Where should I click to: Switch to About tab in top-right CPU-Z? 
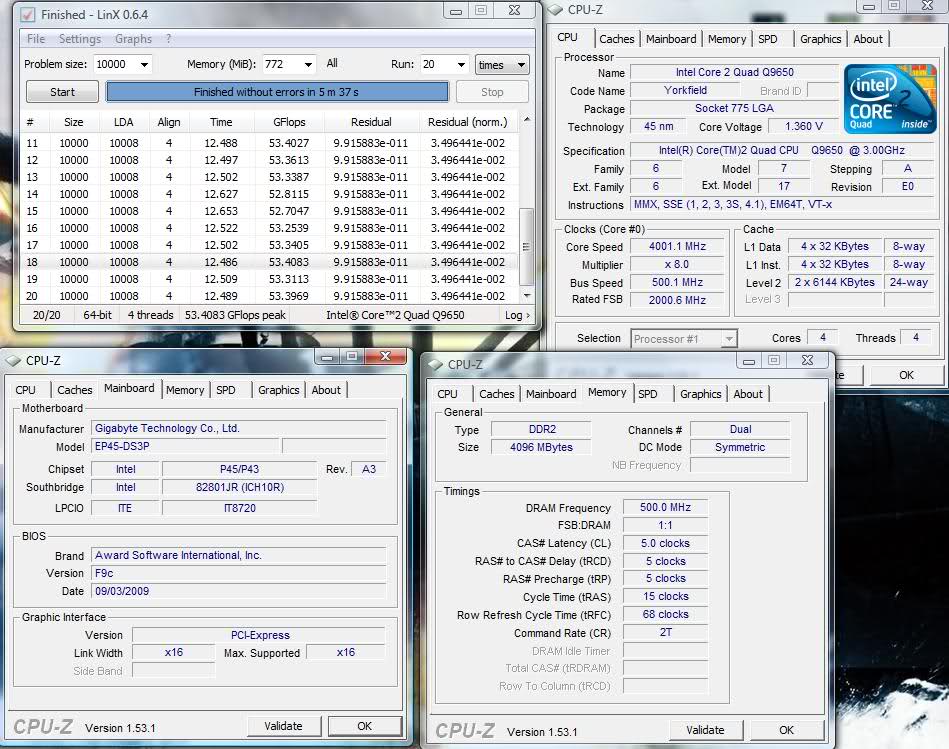[x=868, y=39]
